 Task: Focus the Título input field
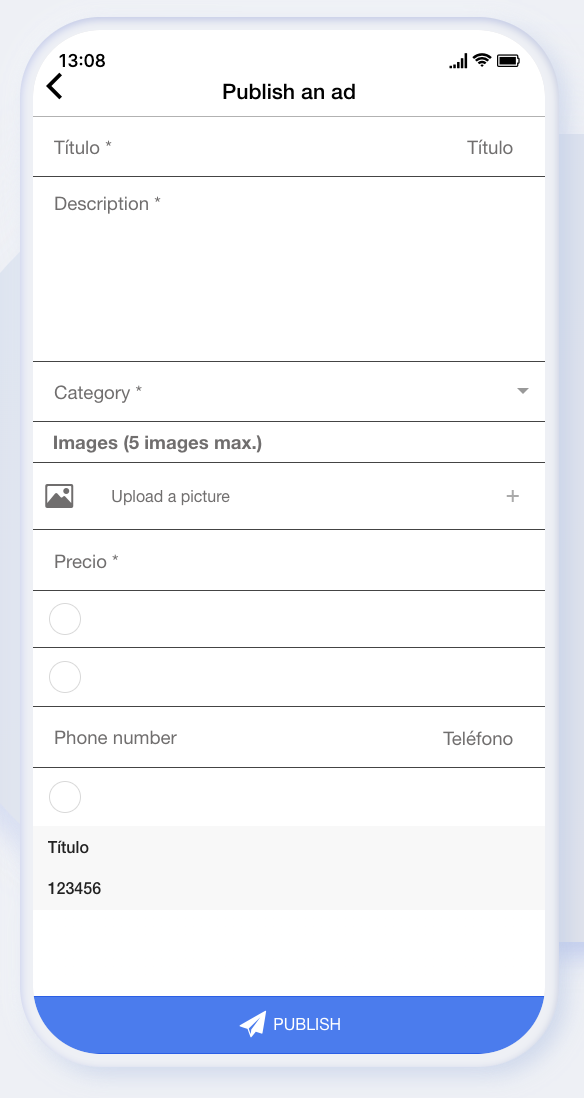(x=288, y=147)
